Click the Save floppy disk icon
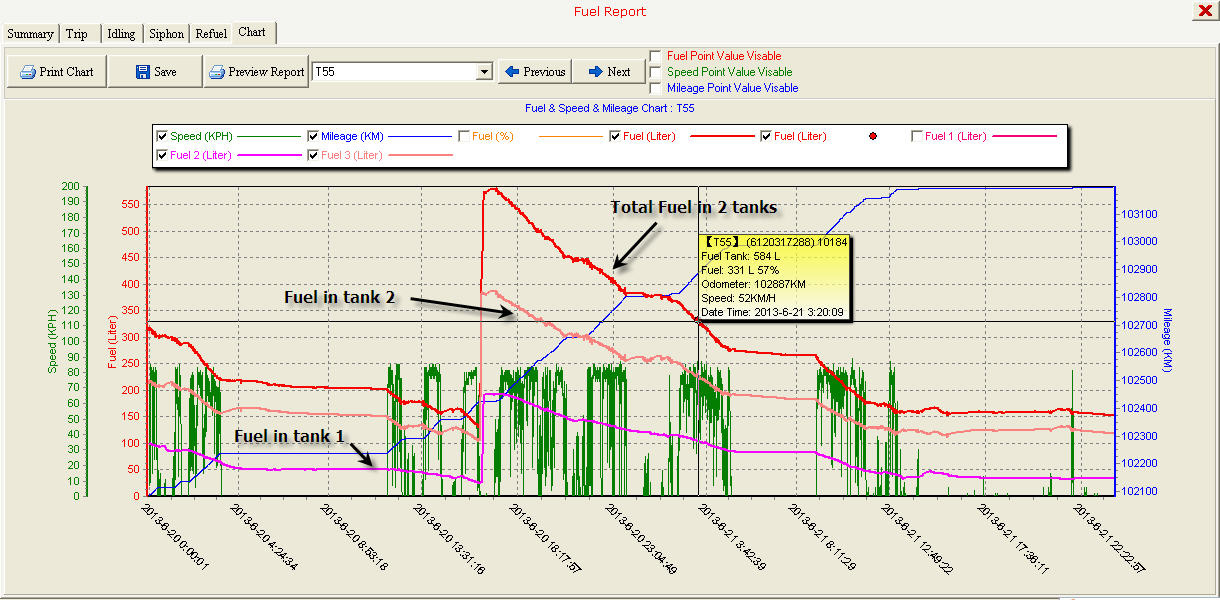The height and width of the screenshot is (600, 1220). 143,72
